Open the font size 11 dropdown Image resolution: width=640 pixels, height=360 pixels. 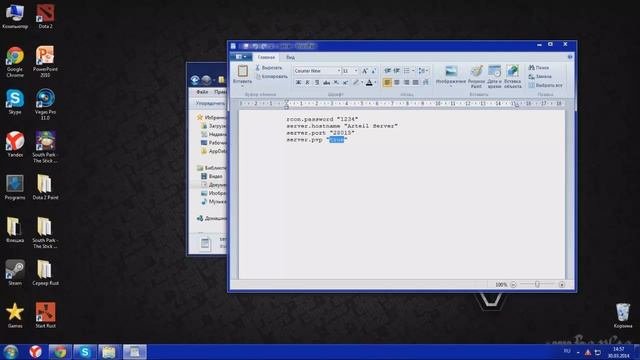[x=356, y=71]
